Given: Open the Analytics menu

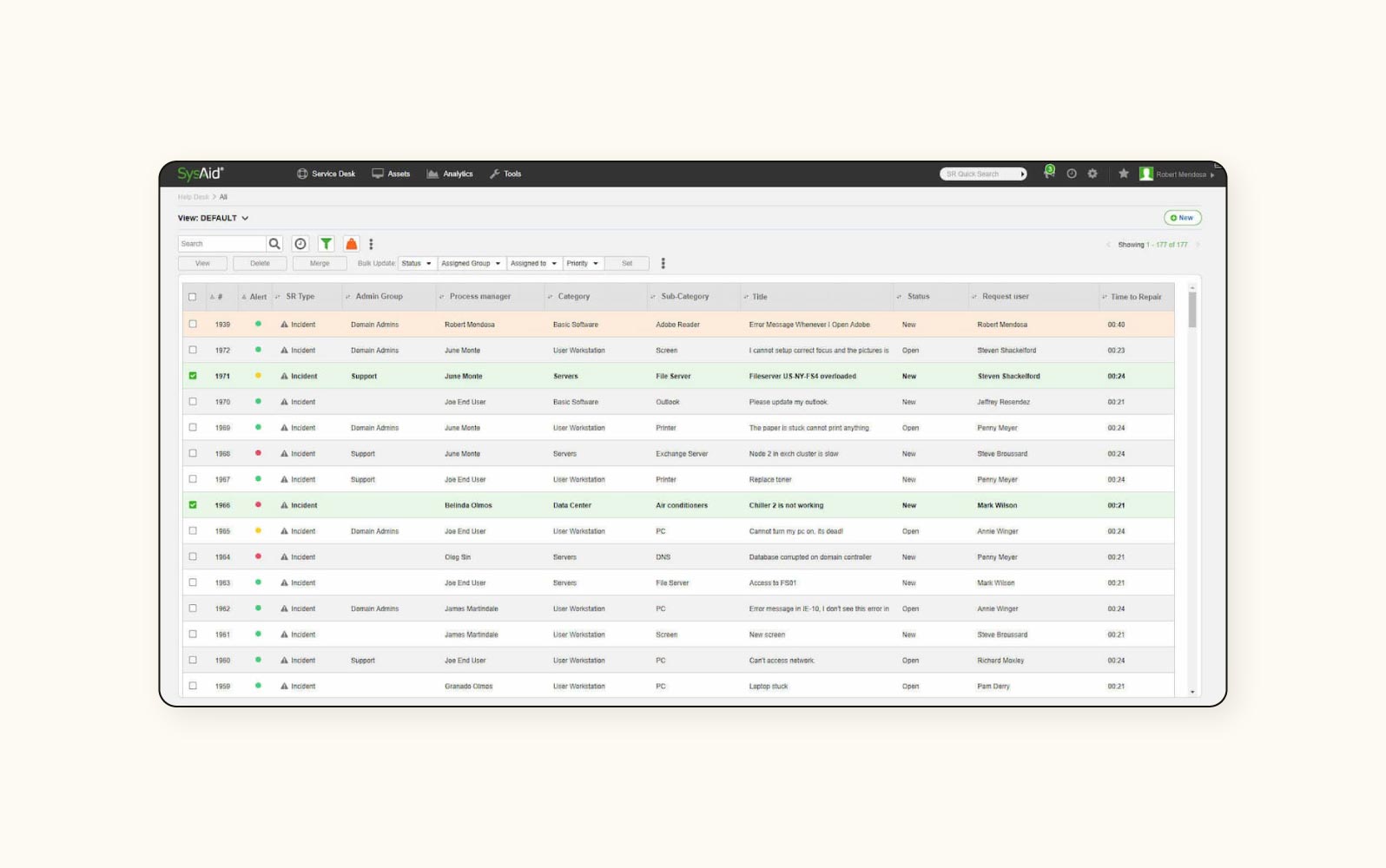Looking at the screenshot, I should tap(450, 174).
